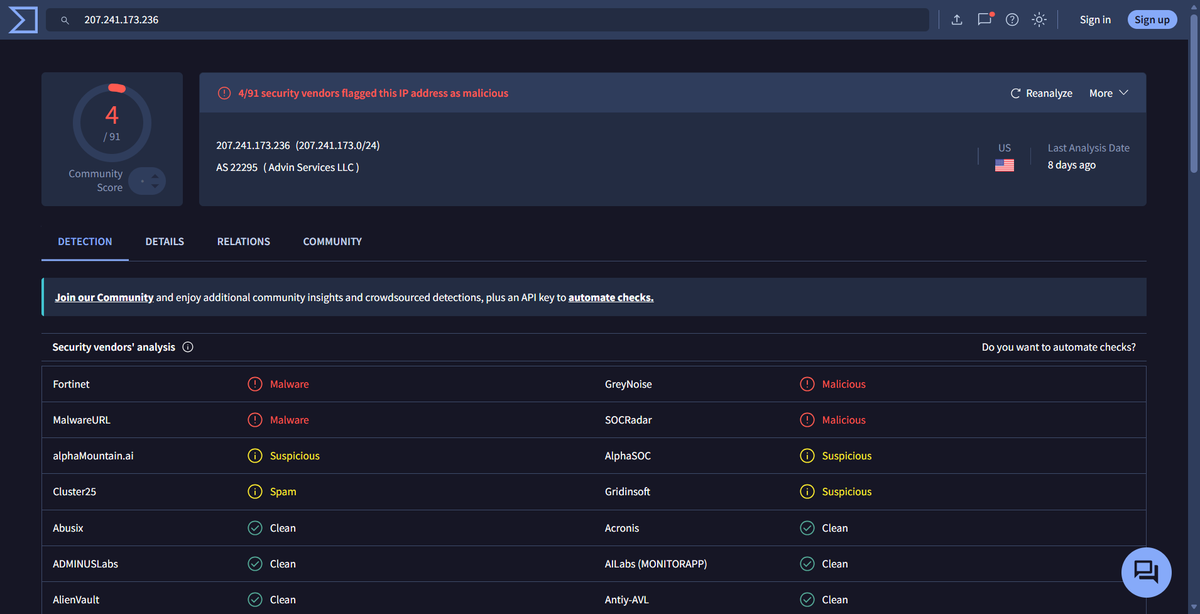
Task: Click the community score vote control
Action: [147, 181]
